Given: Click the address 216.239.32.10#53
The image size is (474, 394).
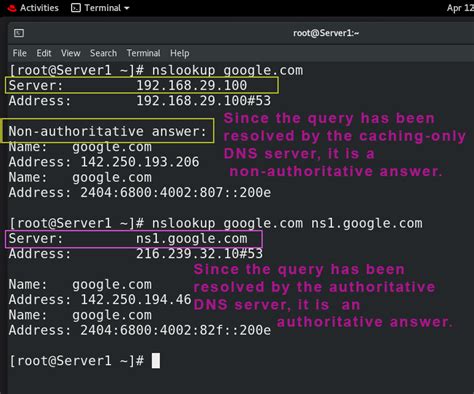Looking at the screenshot, I should coord(199,254).
